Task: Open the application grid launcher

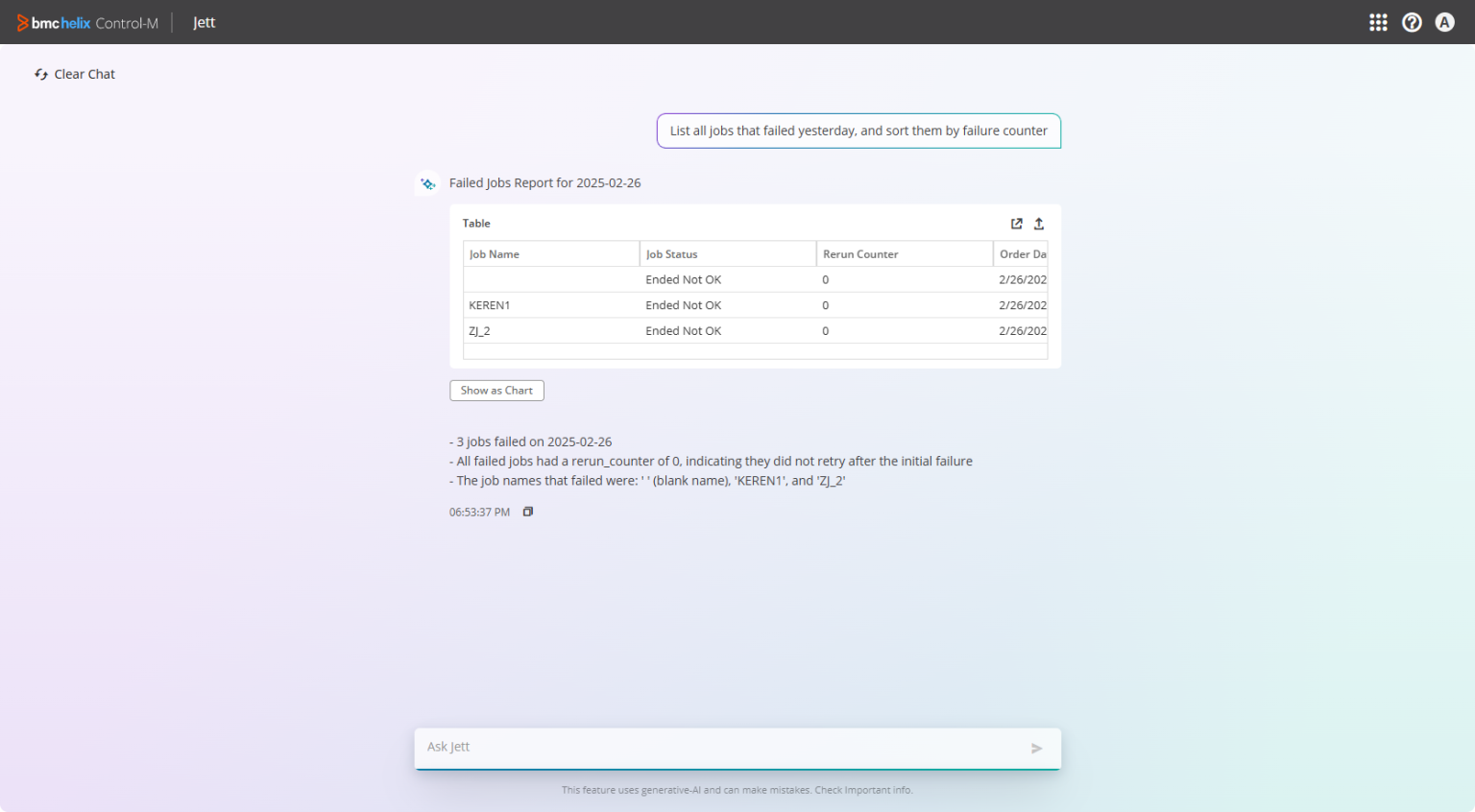Action: pos(1378,21)
